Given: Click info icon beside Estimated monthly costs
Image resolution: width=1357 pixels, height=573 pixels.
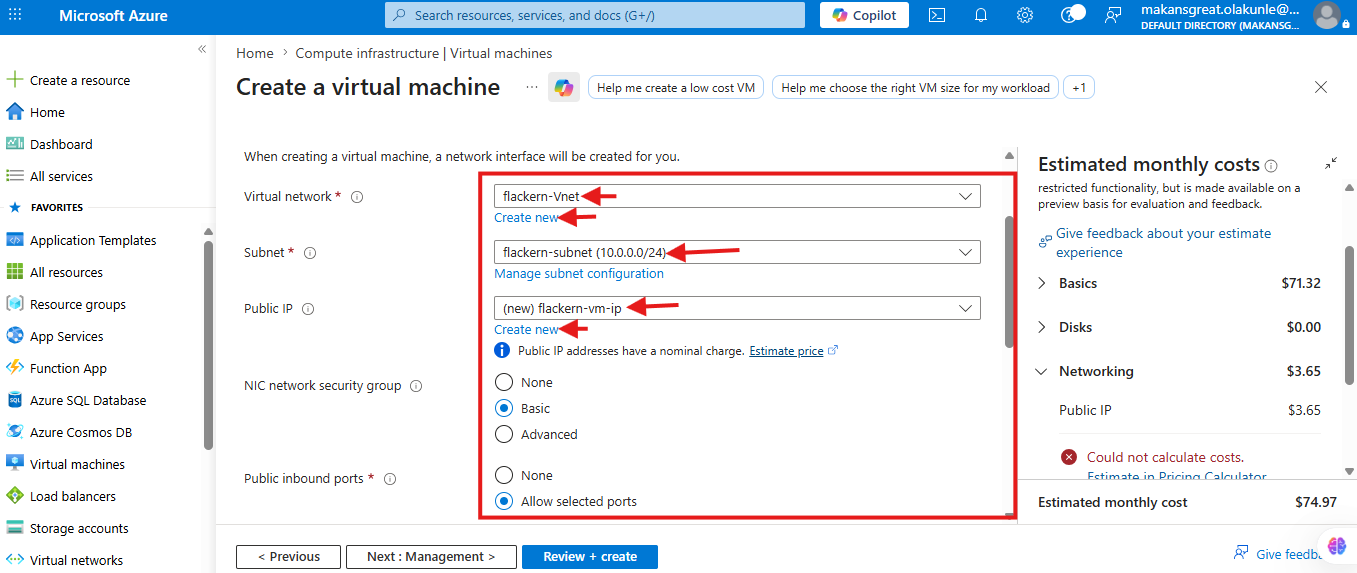Looking at the screenshot, I should 1271,165.
